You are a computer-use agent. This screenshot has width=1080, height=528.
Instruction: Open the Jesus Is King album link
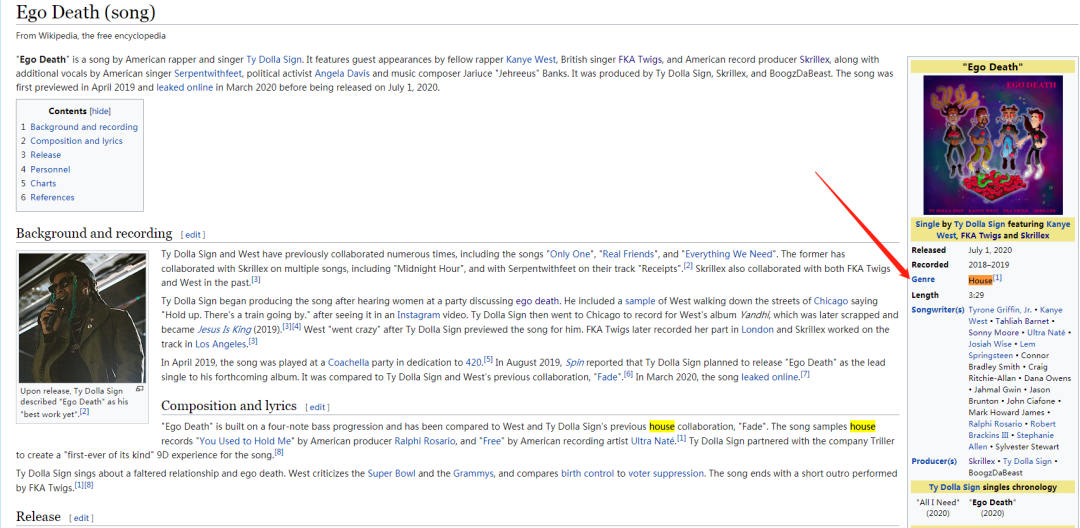click(x=224, y=329)
